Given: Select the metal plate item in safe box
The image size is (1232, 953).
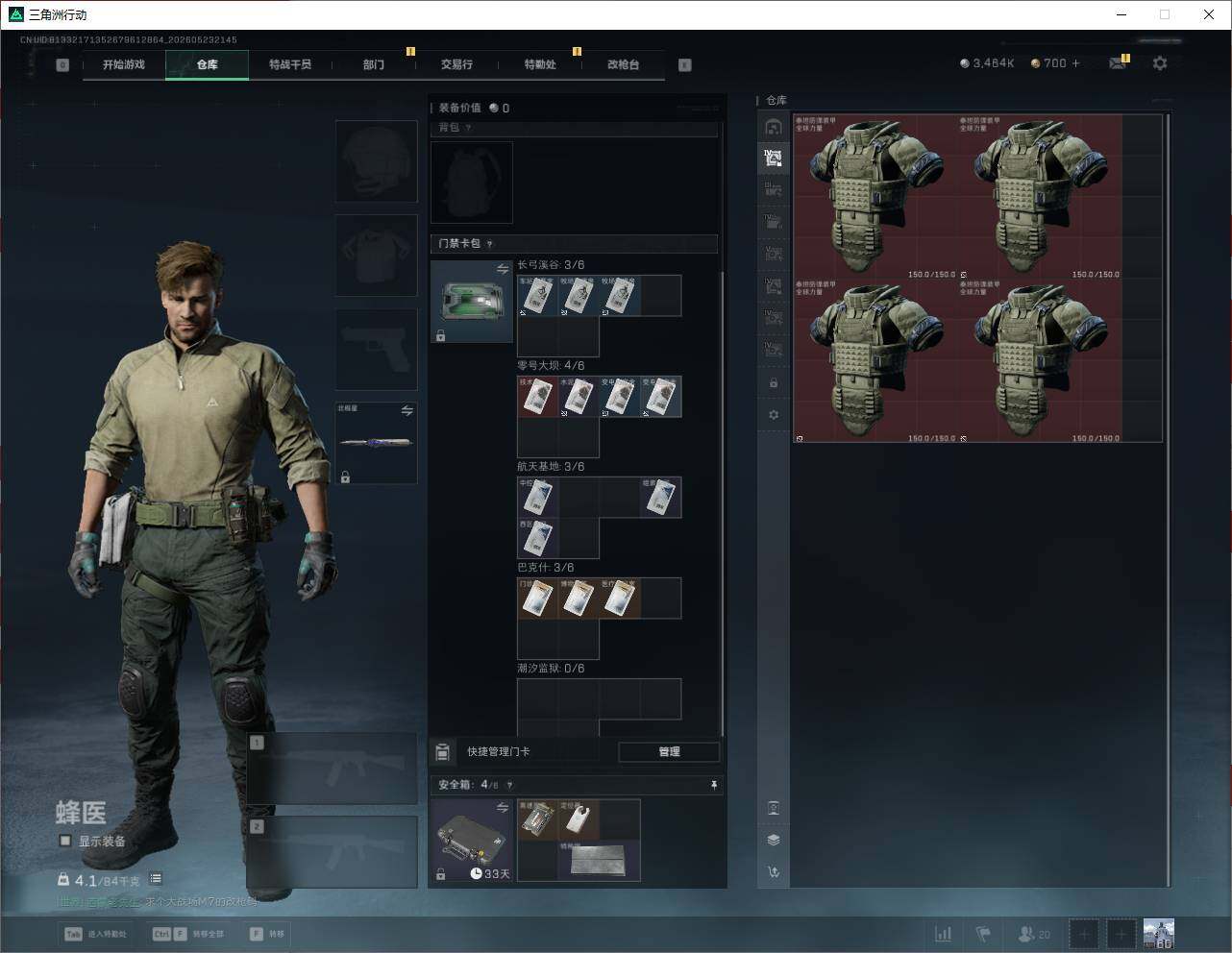Looking at the screenshot, I should (x=599, y=860).
